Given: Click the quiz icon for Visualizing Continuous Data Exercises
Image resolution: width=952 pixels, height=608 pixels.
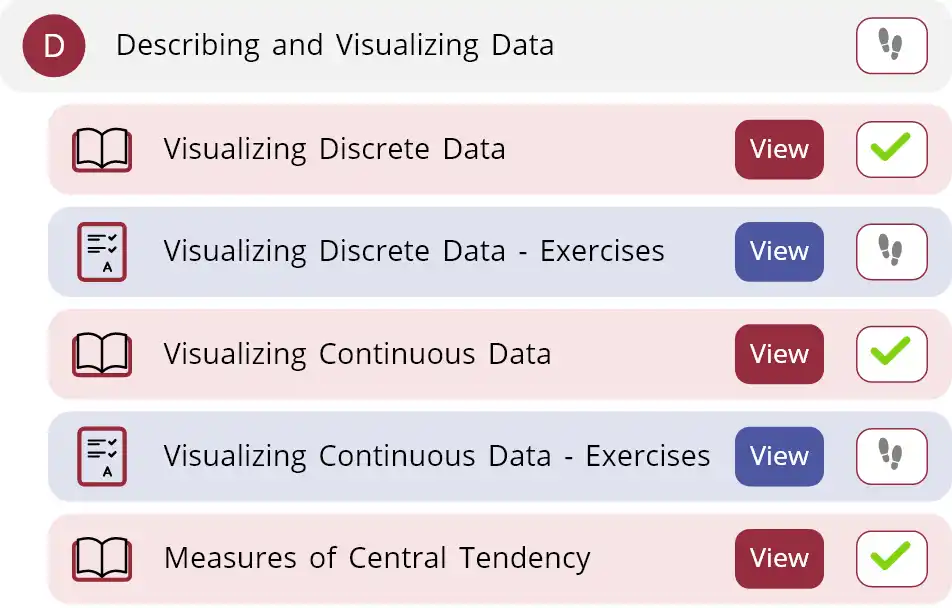Looking at the screenshot, I should click(101, 456).
